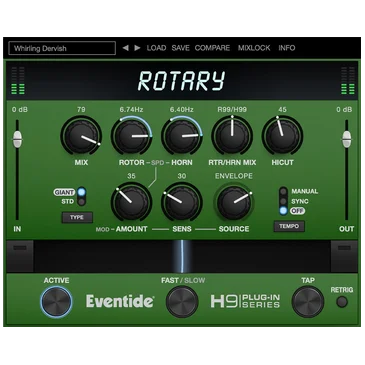Select the MANUAL tempo mode
Screen dimensions: 365x365
click(x=283, y=192)
